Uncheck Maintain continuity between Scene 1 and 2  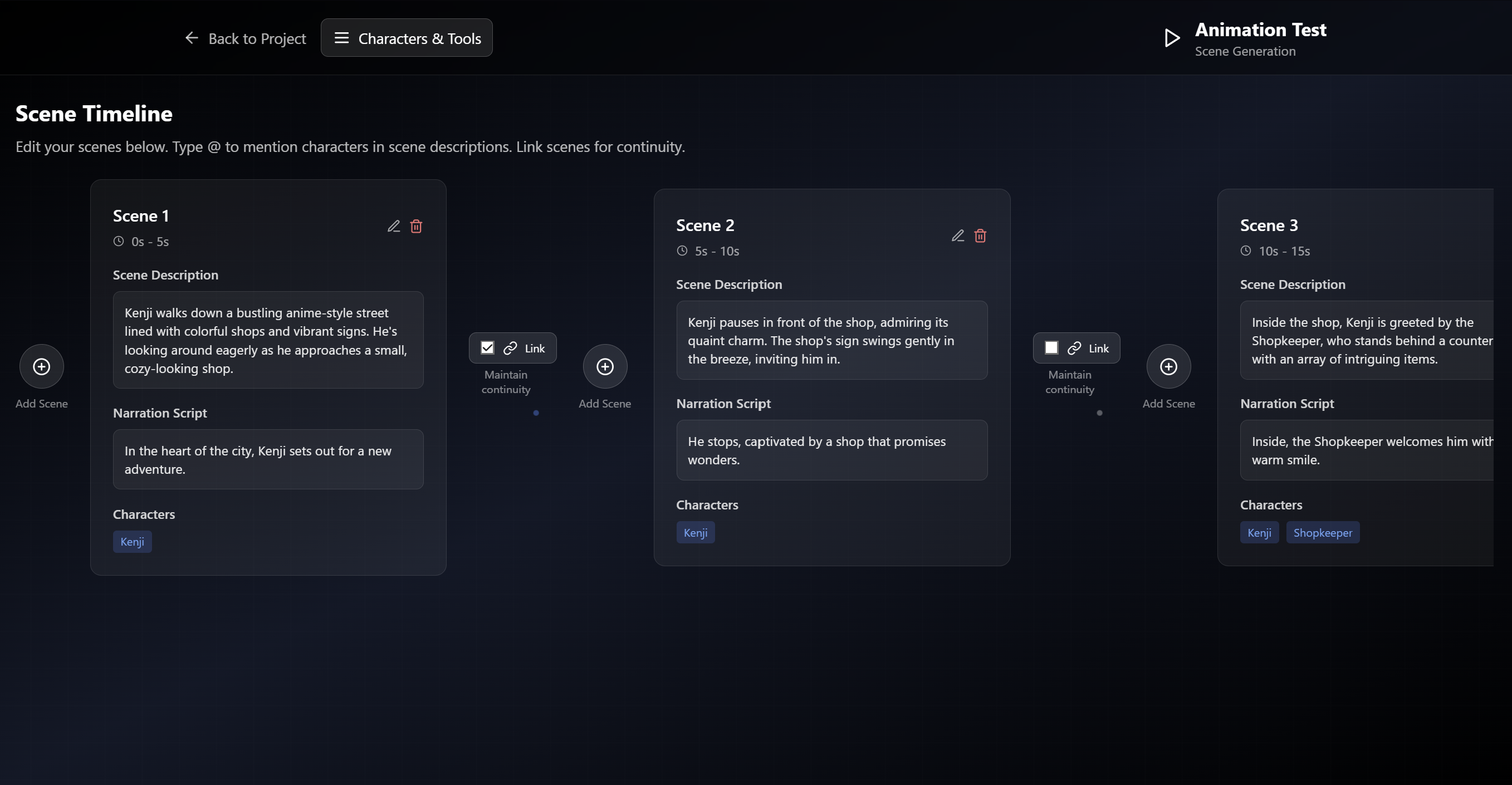pos(487,347)
